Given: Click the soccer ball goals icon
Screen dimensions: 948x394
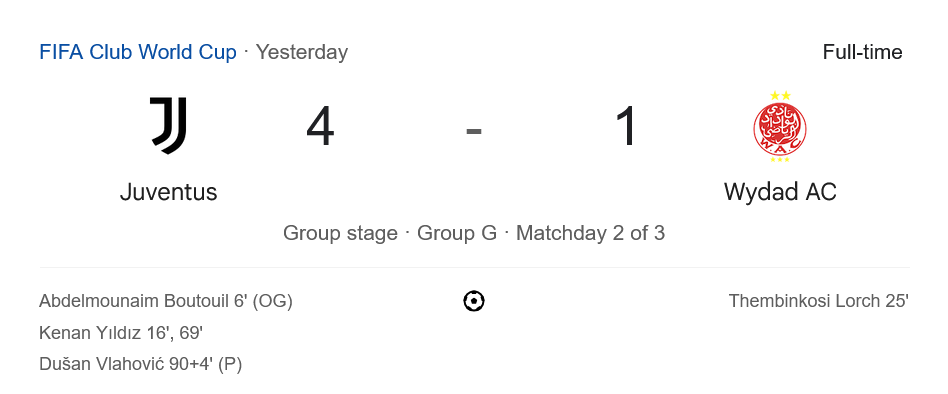Looking at the screenshot, I should [474, 301].
